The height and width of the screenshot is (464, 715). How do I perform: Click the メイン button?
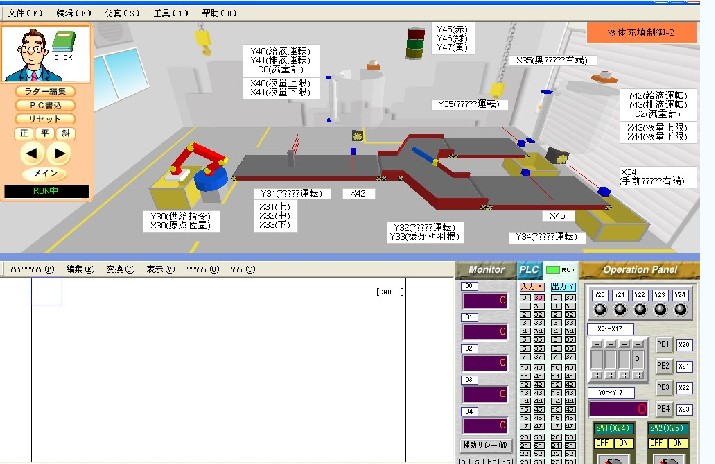point(45,173)
